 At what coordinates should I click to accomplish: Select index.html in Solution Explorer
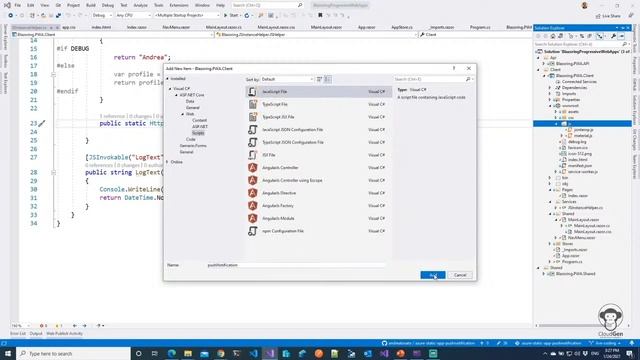click(578, 160)
